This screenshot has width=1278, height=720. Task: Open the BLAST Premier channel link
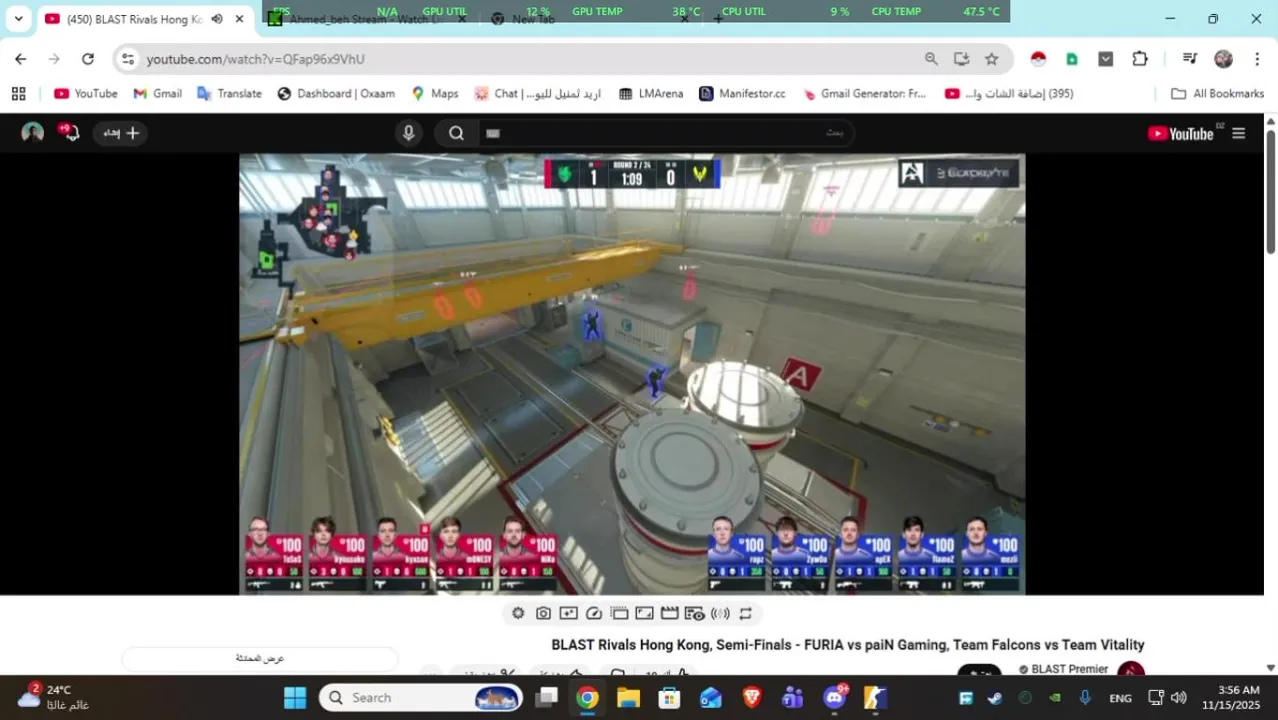(1069, 669)
